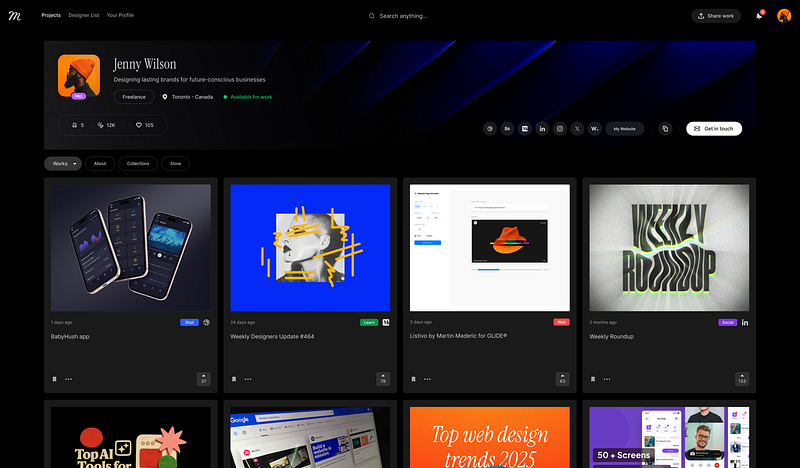This screenshot has width=800, height=468.
Task: Open the Listivo hat thumbnail
Action: click(490, 248)
